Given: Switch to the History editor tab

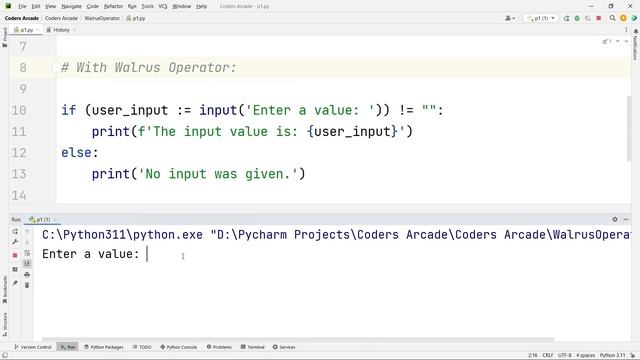Looking at the screenshot, I should (60, 30).
